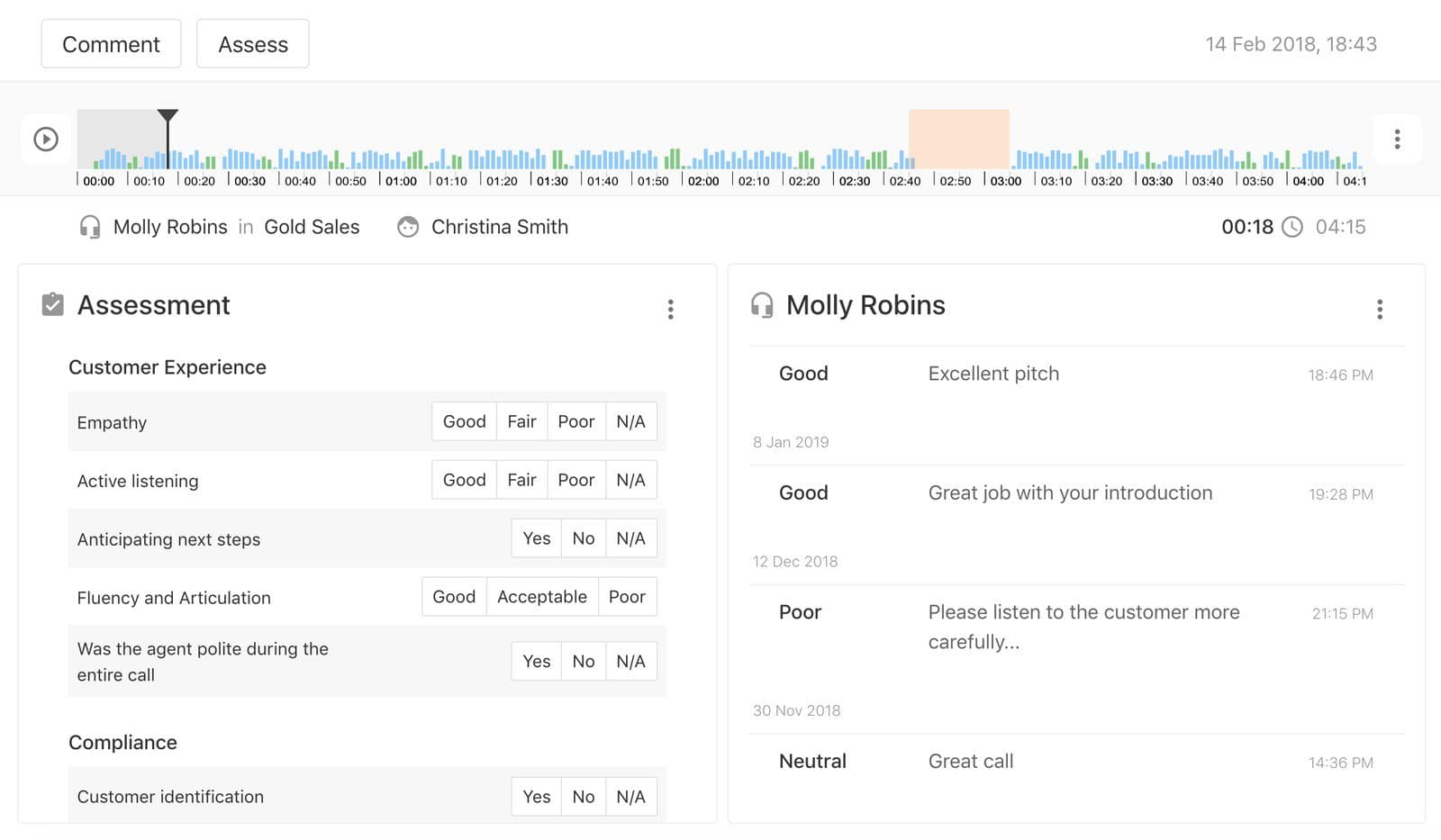
Task: Click the clipboard icon in the Assessment header
Action: [x=52, y=305]
